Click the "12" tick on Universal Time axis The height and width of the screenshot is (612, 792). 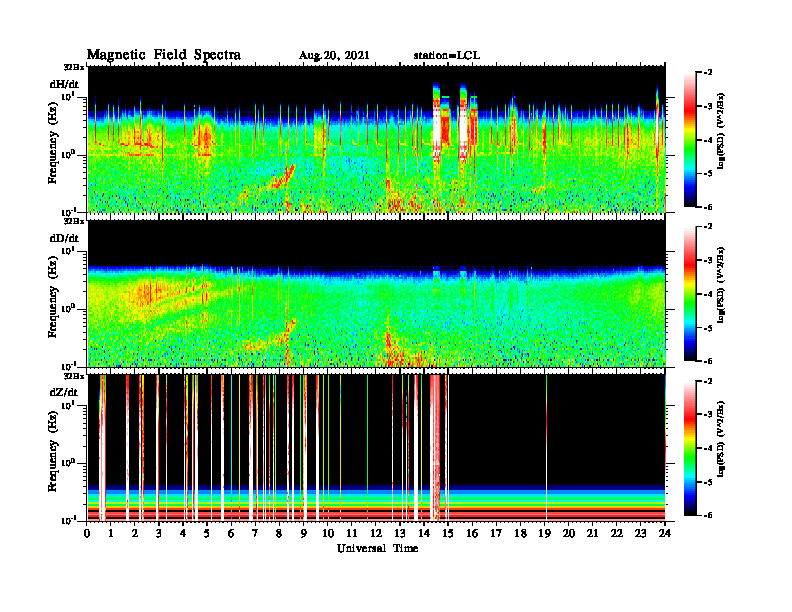pyautogui.click(x=375, y=533)
